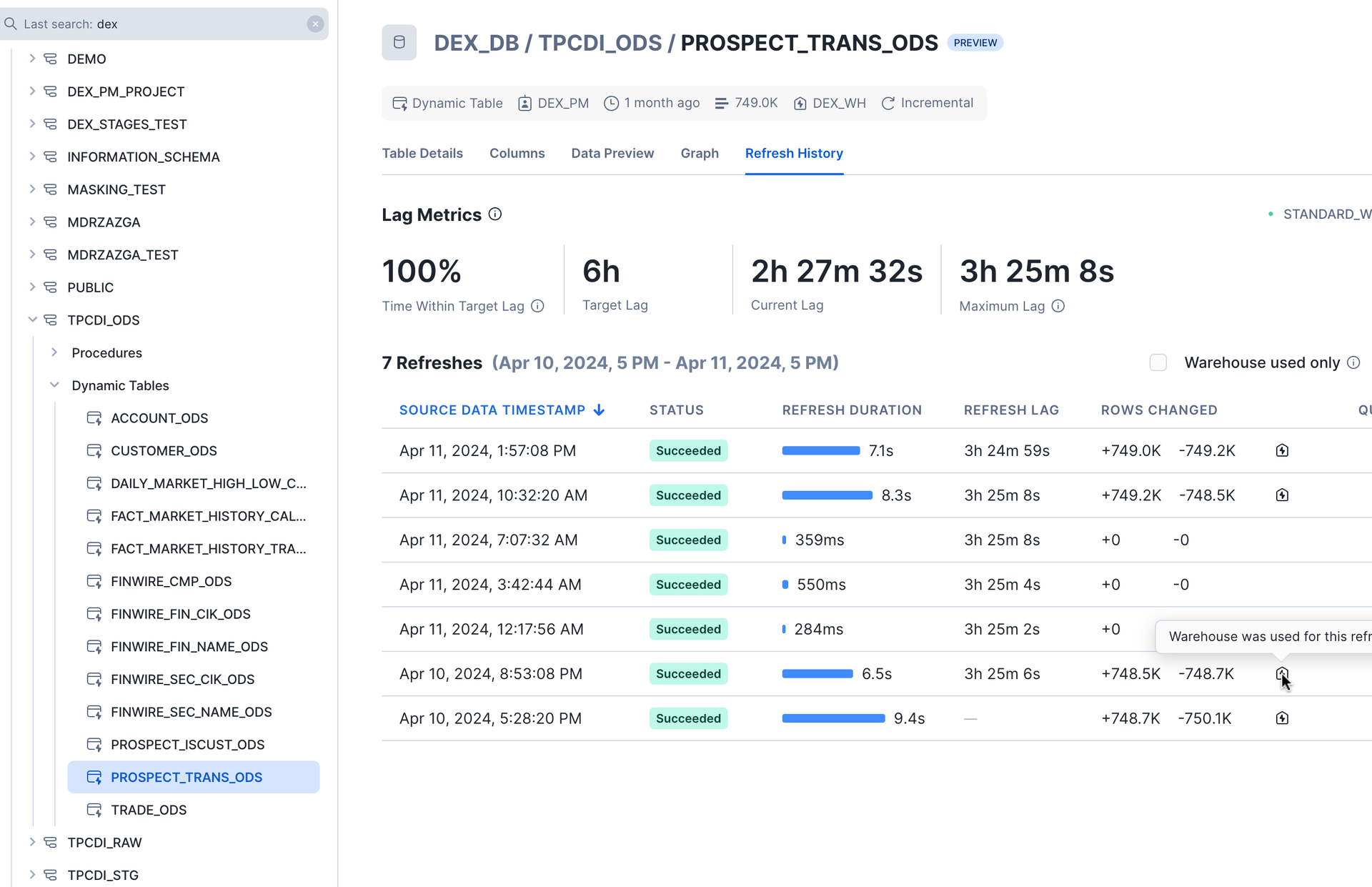
Task: Click the Incremental refresh mode icon
Action: coord(888,103)
